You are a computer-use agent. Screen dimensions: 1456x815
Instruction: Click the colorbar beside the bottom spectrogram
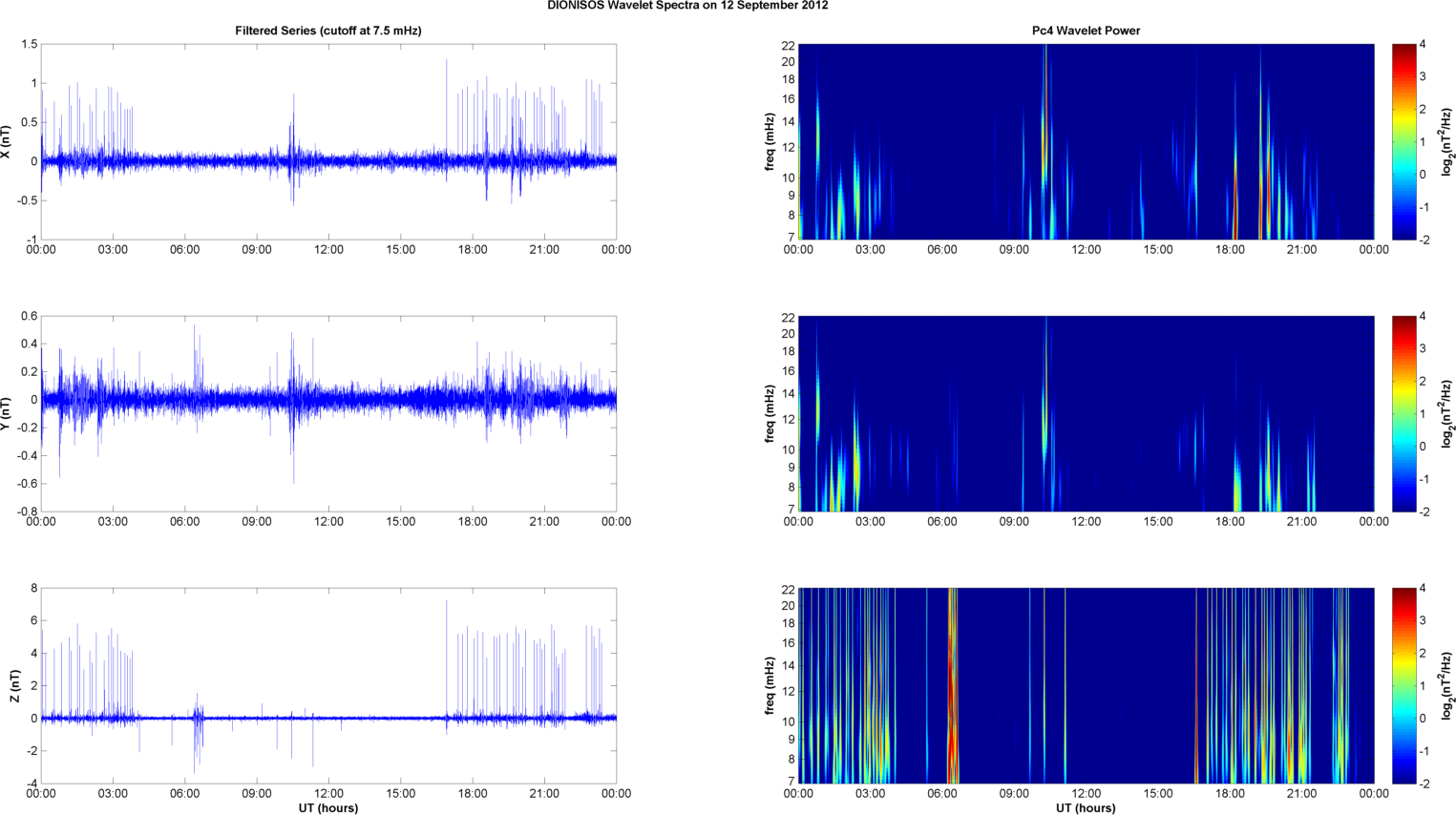(1403, 686)
